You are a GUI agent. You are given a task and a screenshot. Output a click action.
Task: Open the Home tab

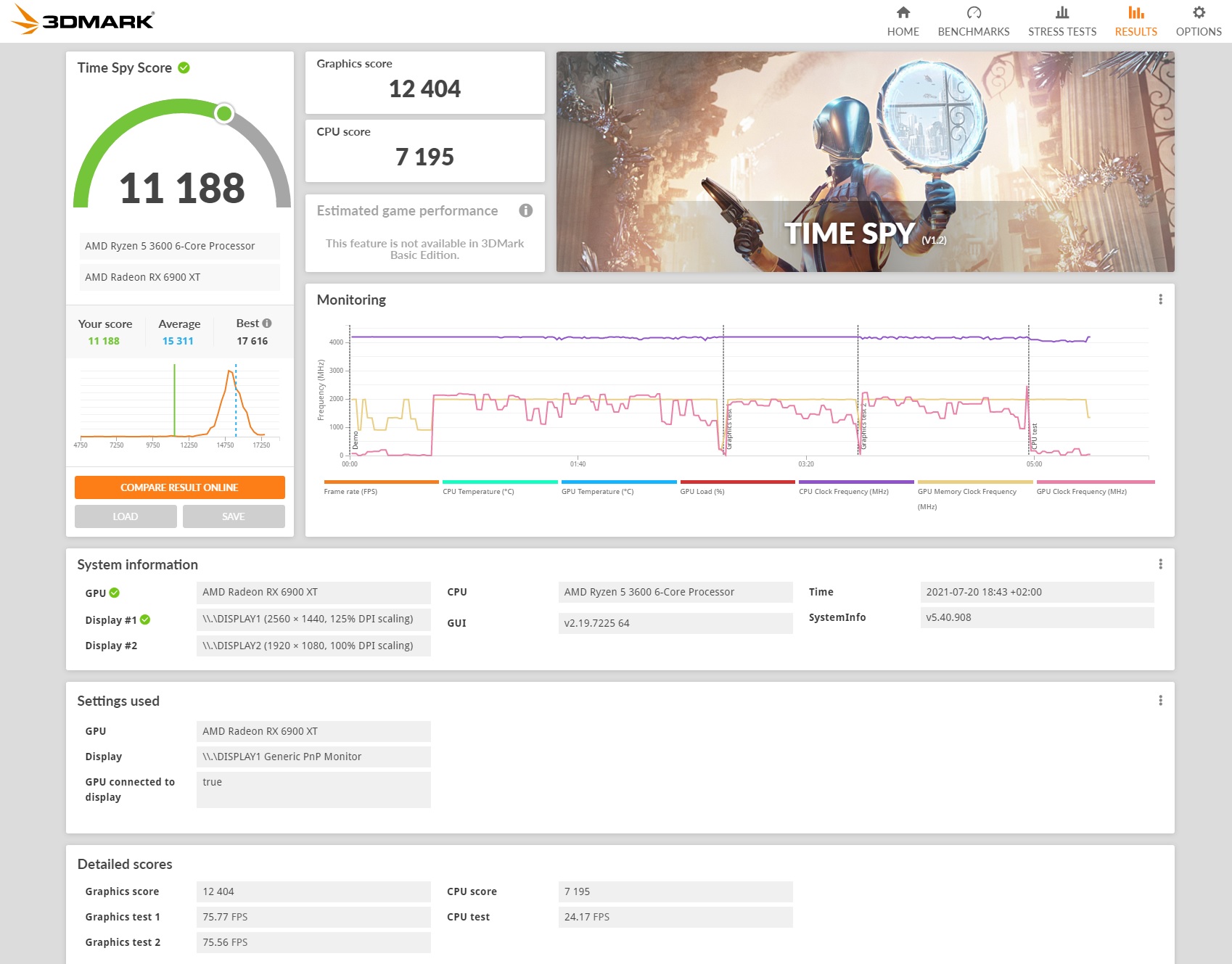[903, 22]
